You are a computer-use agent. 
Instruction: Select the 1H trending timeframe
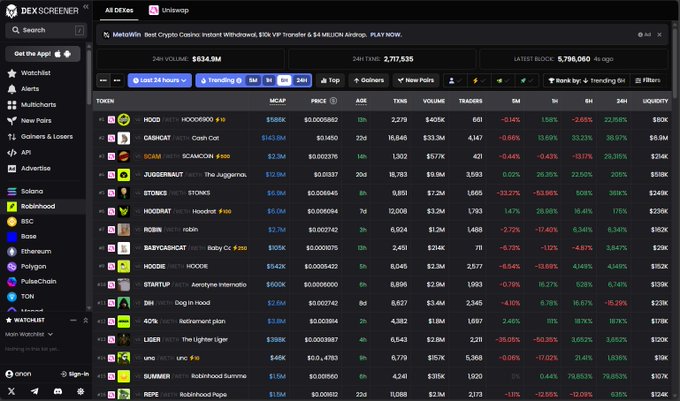pyautogui.click(x=269, y=80)
